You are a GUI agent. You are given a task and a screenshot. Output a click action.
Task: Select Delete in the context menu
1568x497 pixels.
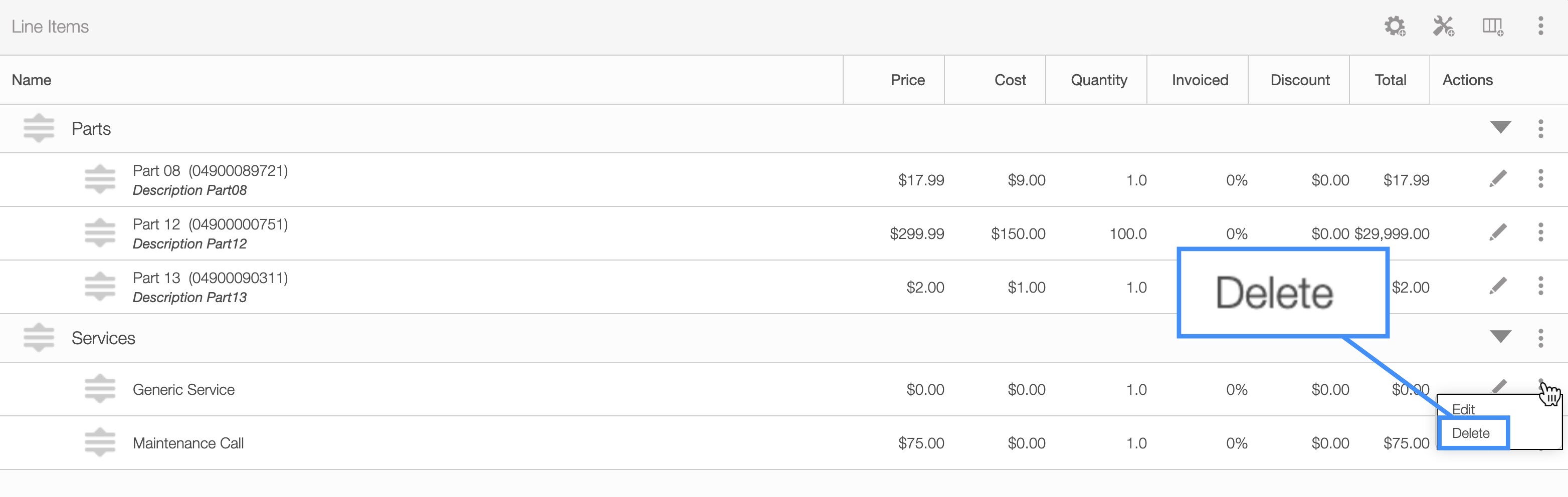[x=1471, y=433]
